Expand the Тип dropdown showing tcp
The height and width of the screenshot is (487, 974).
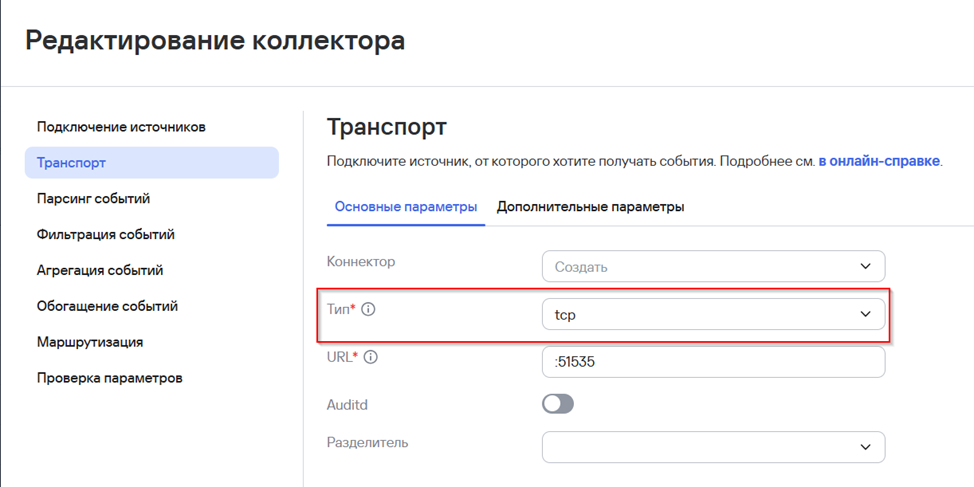[713, 315]
